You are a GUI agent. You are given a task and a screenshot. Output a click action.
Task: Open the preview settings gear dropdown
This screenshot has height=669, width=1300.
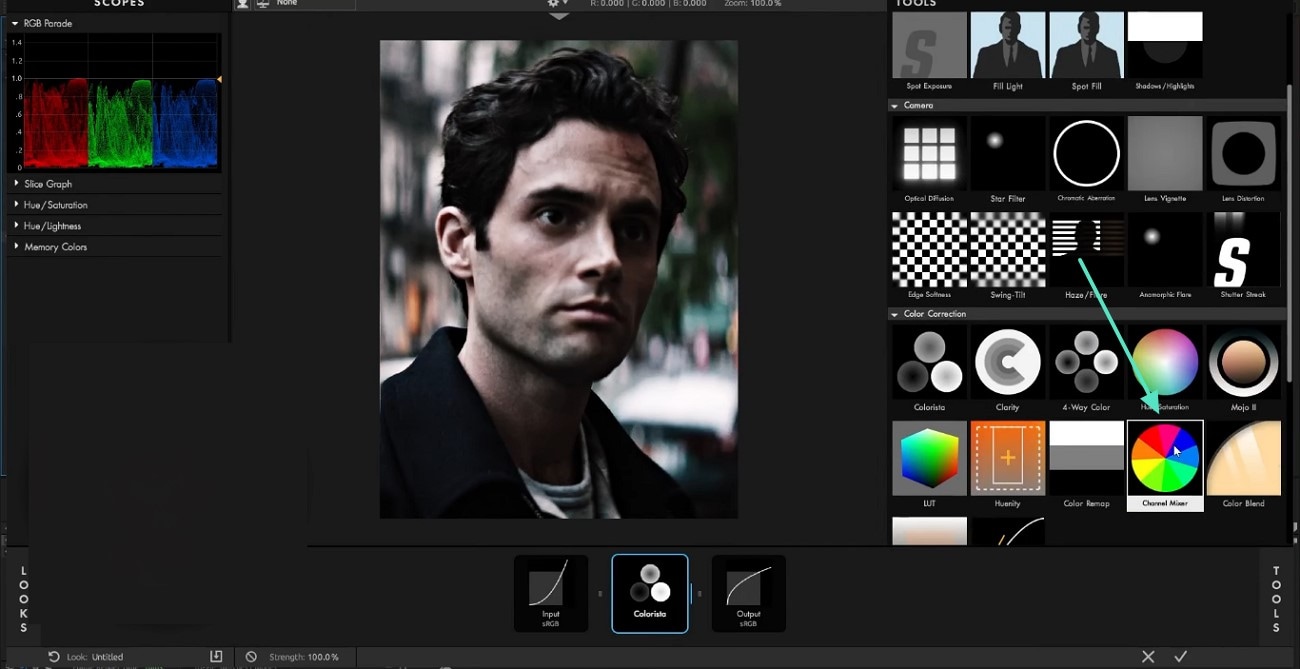pyautogui.click(x=558, y=4)
